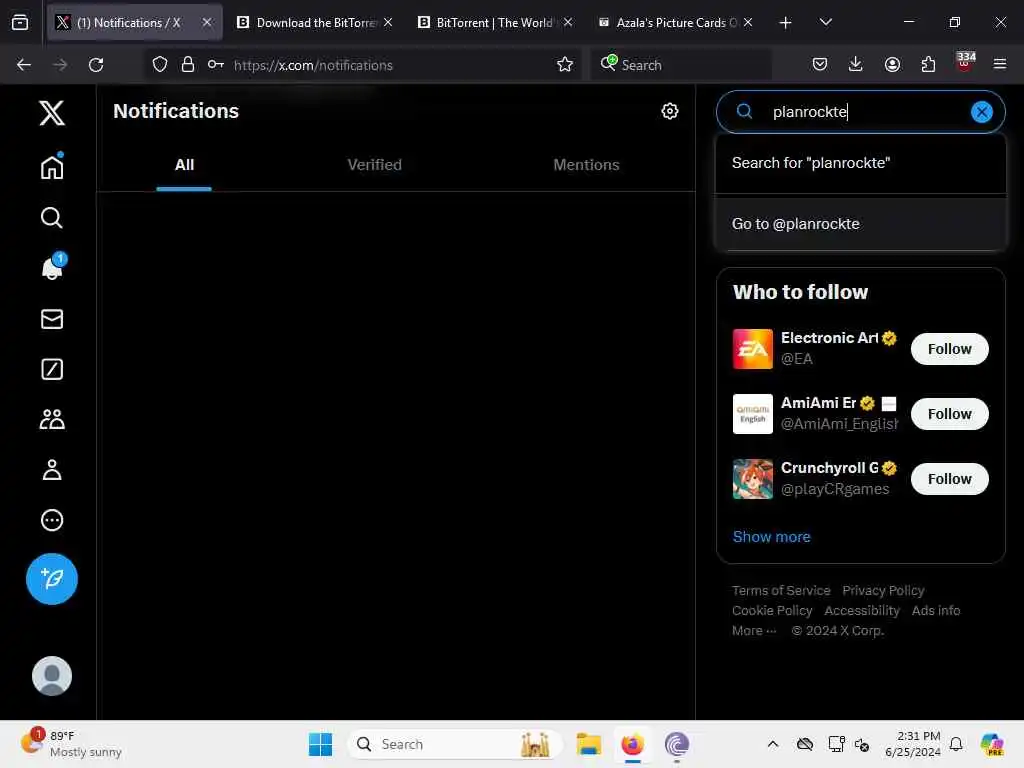Go to Home feed icon

pyautogui.click(x=52, y=167)
